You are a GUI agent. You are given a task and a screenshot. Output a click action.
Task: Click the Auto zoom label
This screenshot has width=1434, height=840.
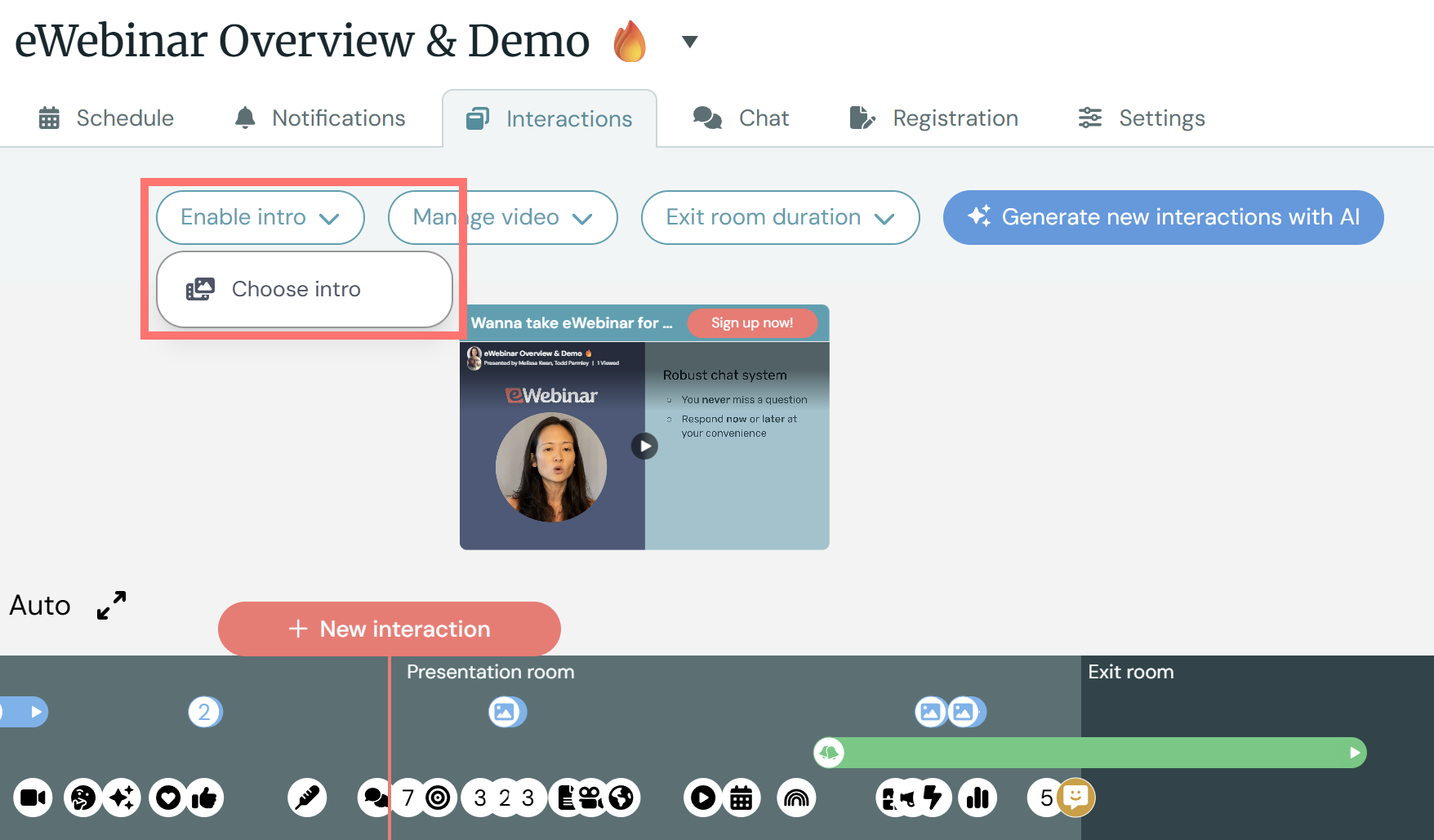(x=40, y=606)
